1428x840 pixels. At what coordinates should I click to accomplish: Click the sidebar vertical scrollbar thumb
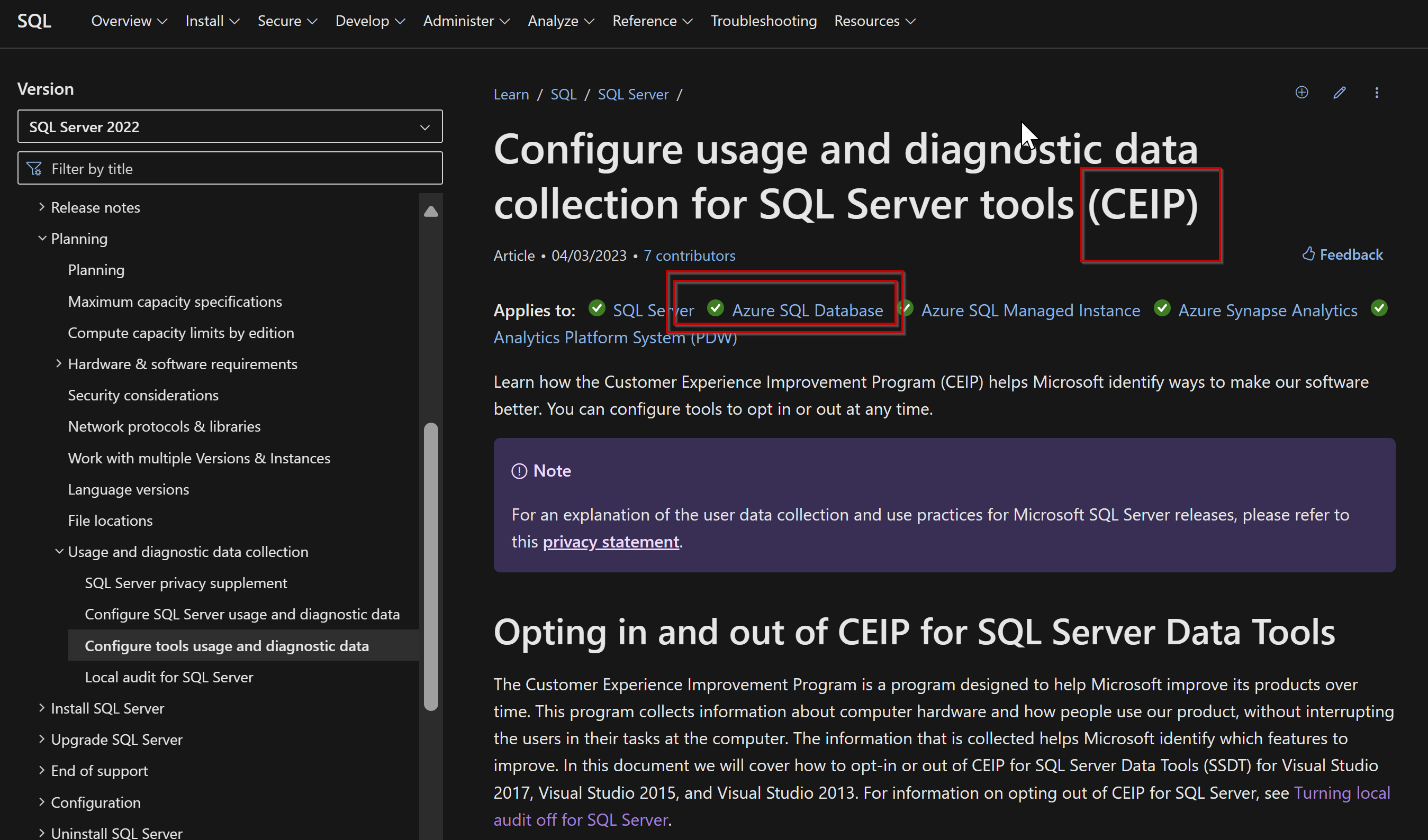(x=431, y=567)
